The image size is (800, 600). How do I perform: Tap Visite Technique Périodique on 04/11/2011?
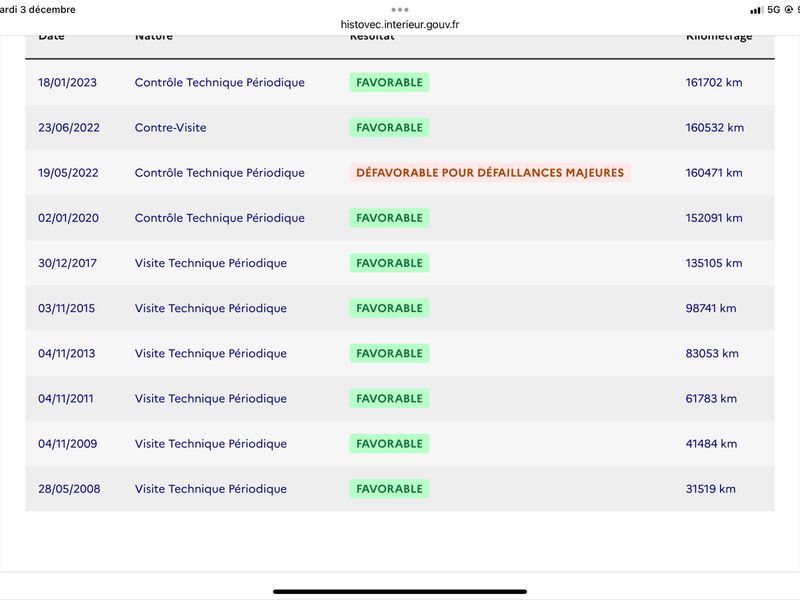211,398
